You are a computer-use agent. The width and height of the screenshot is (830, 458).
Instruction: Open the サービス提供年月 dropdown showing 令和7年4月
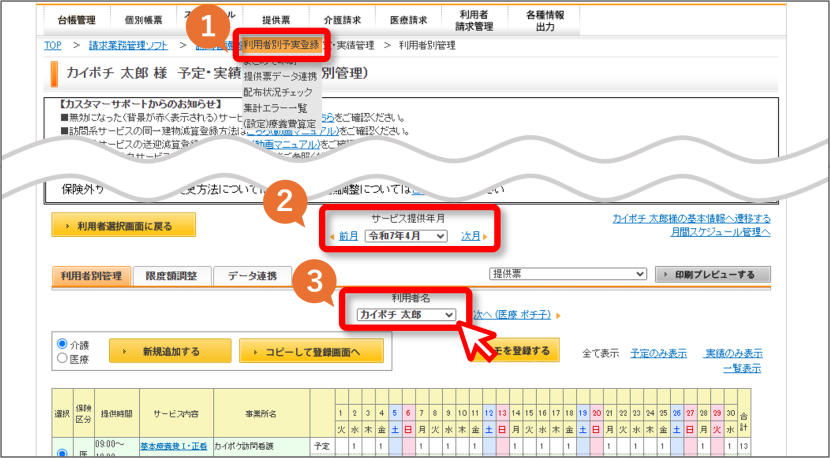pyautogui.click(x=406, y=236)
